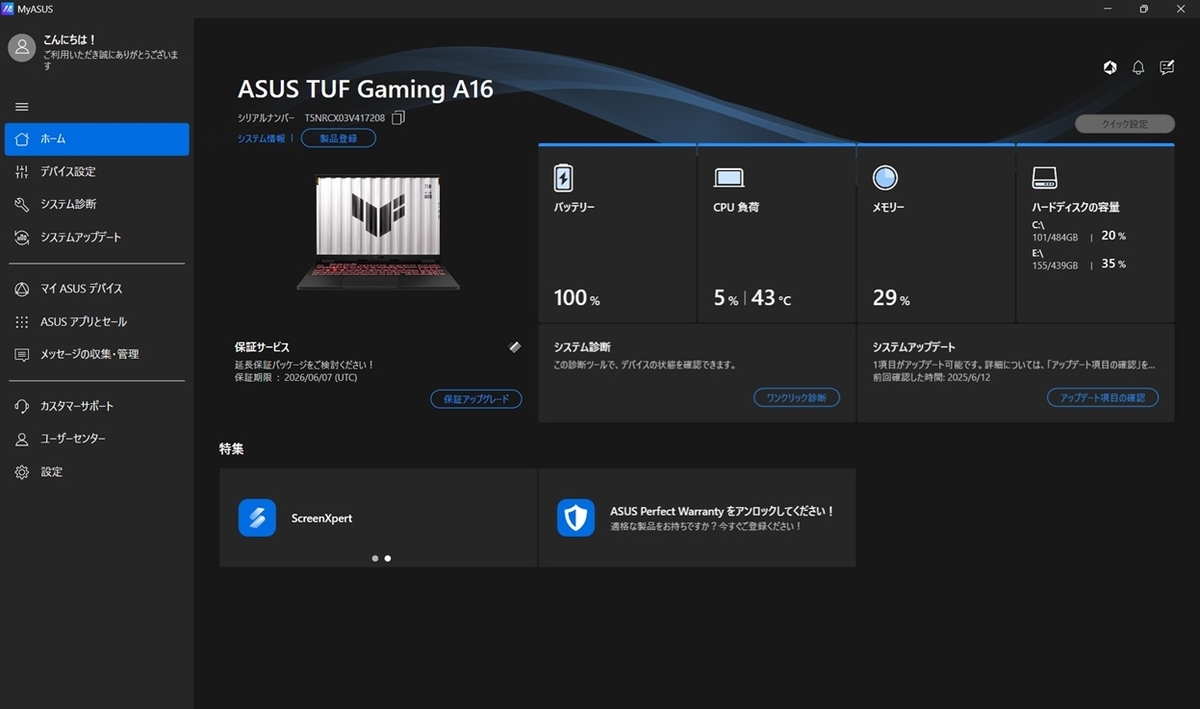Viewport: 1200px width, 709px height.
Task: Click the 43°C CPU temperature value
Action: coord(771,298)
